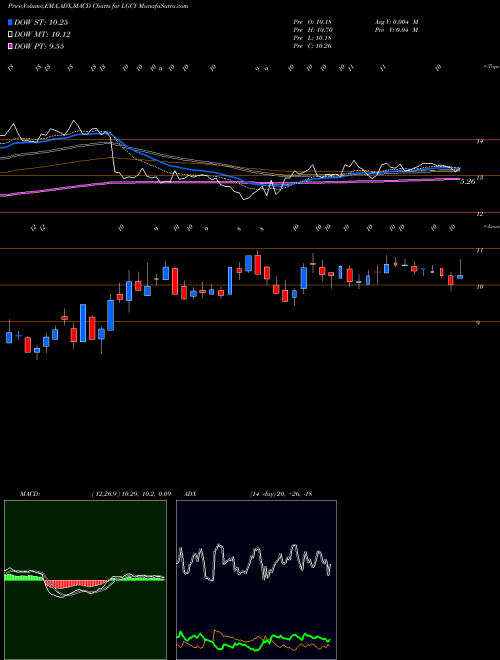
Task: Select the 'DOW PT: 9.55' legend text
Action: point(39,46)
